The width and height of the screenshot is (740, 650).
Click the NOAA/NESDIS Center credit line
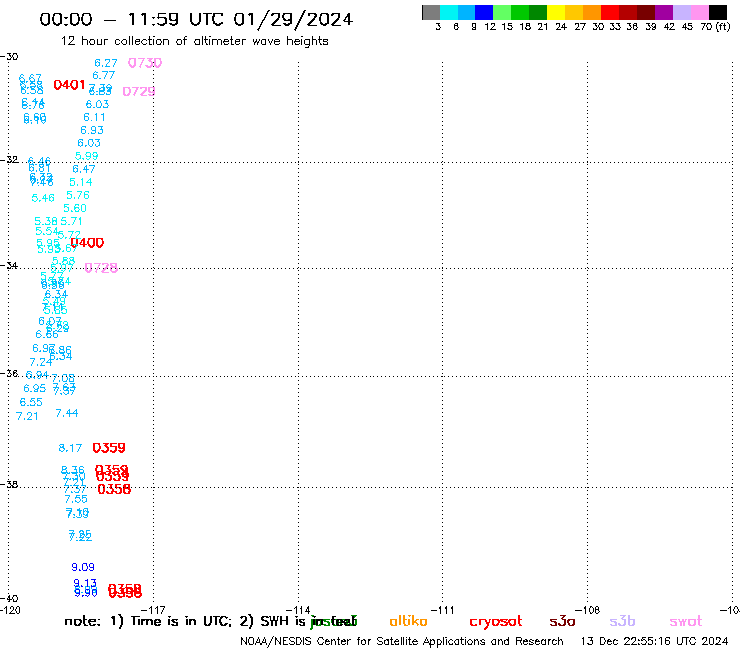click(402, 642)
